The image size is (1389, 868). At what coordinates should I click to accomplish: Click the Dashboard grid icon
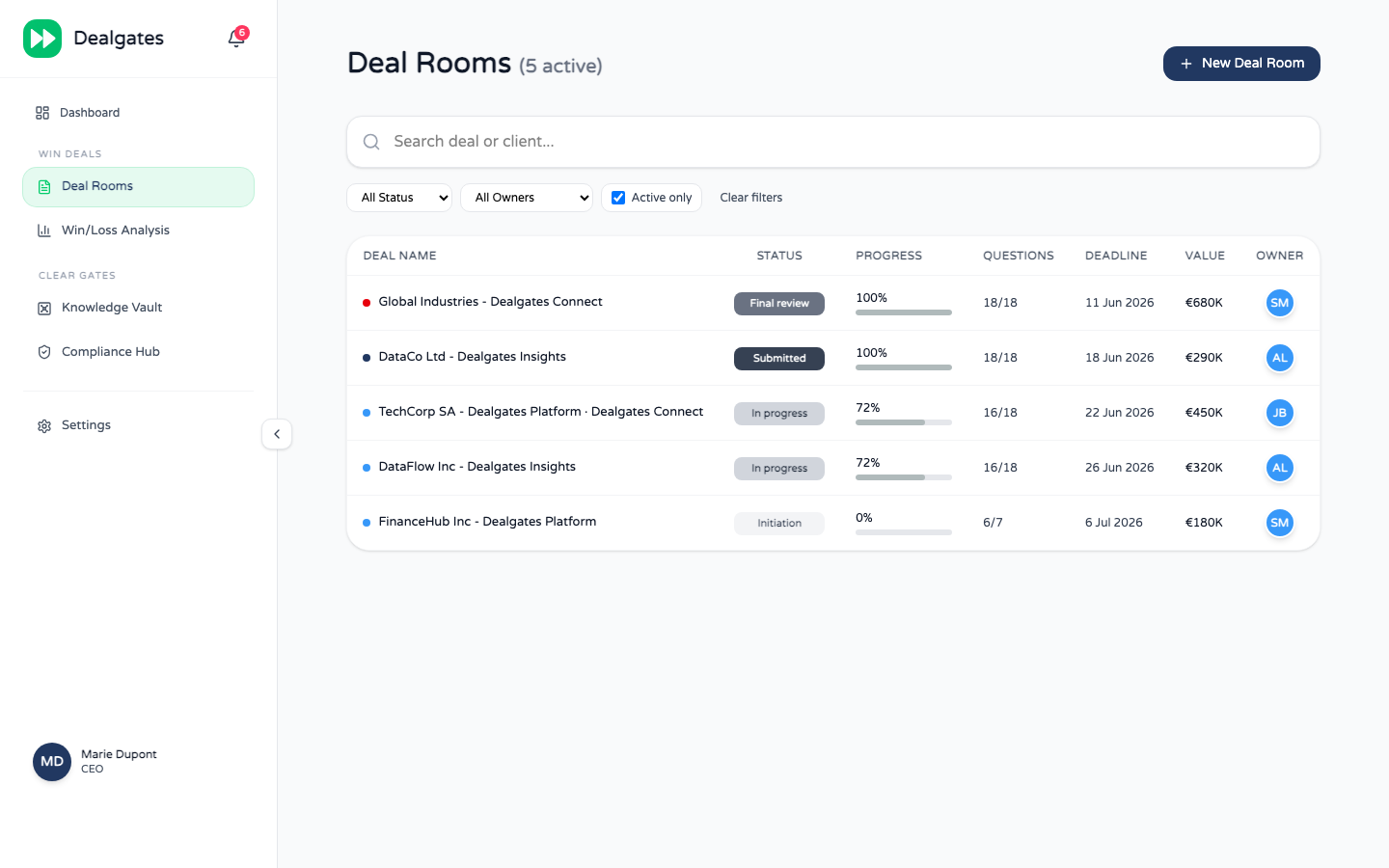click(42, 113)
